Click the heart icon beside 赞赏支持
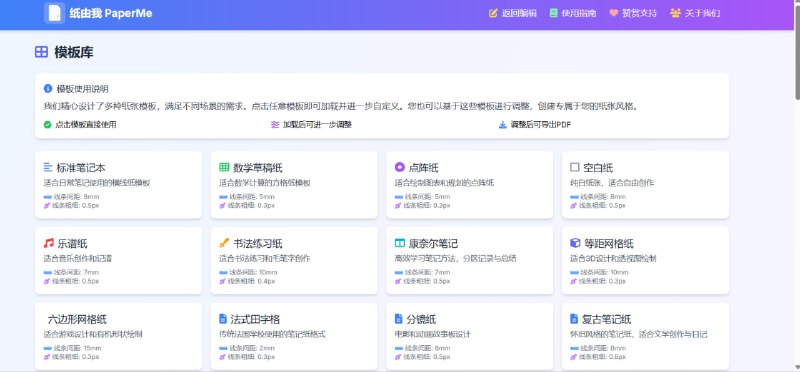This screenshot has width=800, height=372. [614, 13]
